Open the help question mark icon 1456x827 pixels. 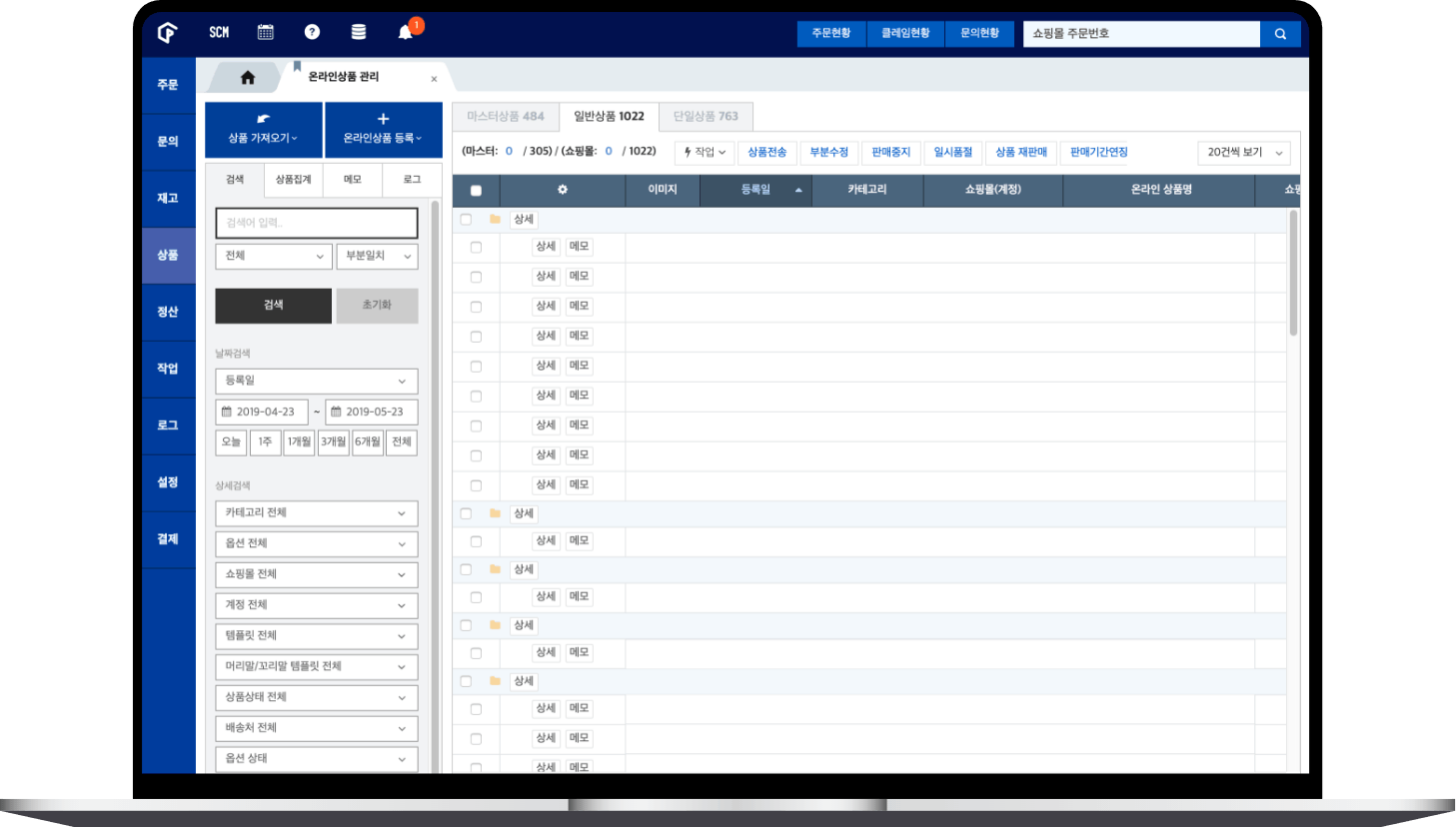coord(312,32)
